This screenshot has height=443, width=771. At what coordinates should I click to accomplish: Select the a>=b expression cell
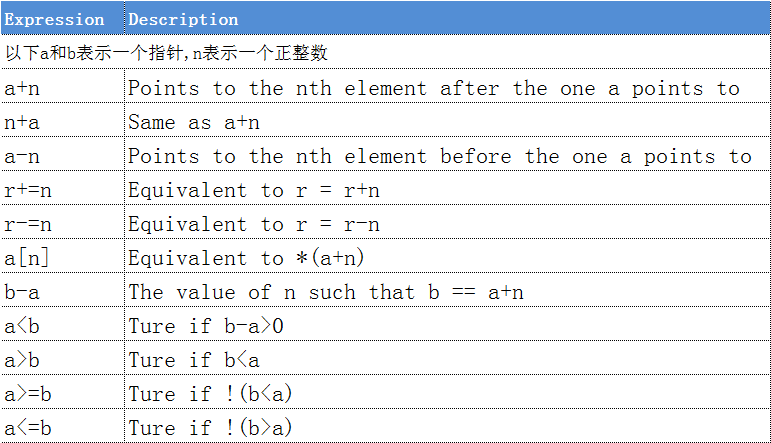(x=32, y=394)
